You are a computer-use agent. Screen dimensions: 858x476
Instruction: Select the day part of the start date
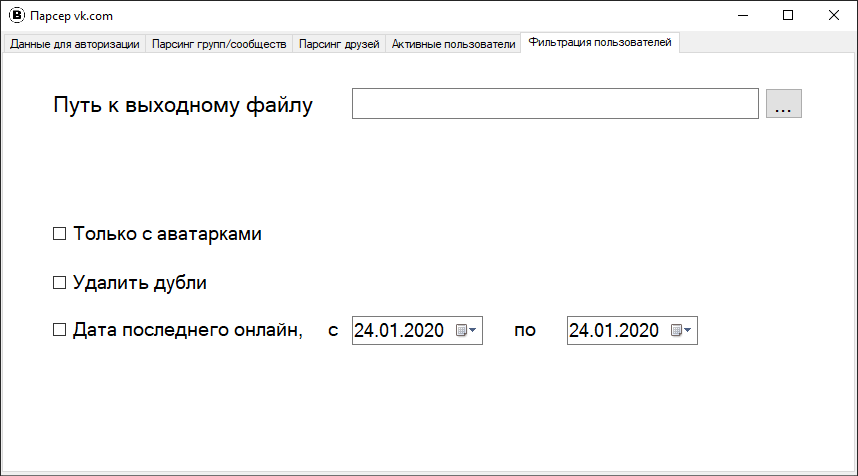pos(364,331)
